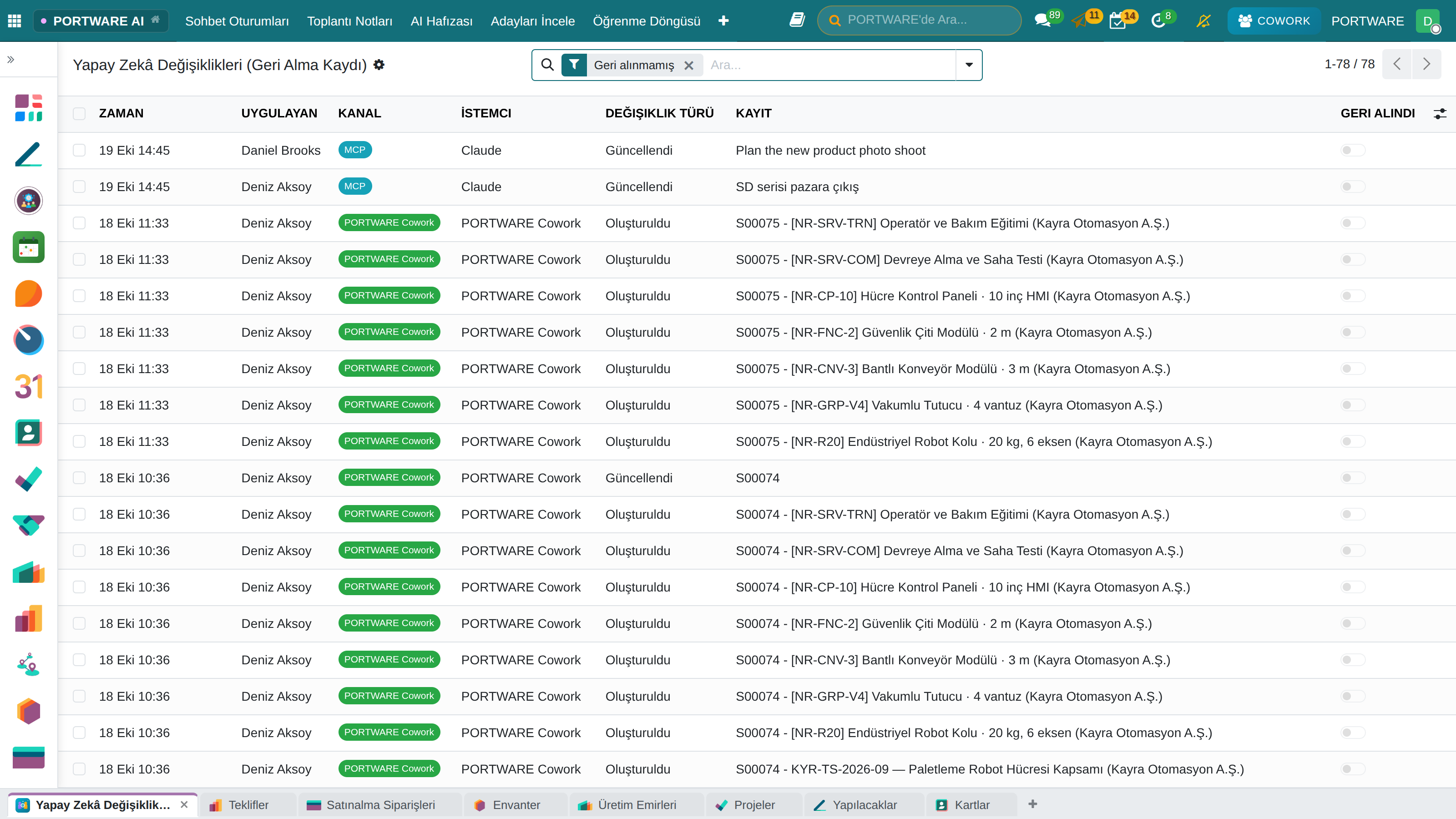Viewport: 1456px width, 819px height.
Task: Select the Plan the new product photo shoot row checkbox
Action: 79,150
